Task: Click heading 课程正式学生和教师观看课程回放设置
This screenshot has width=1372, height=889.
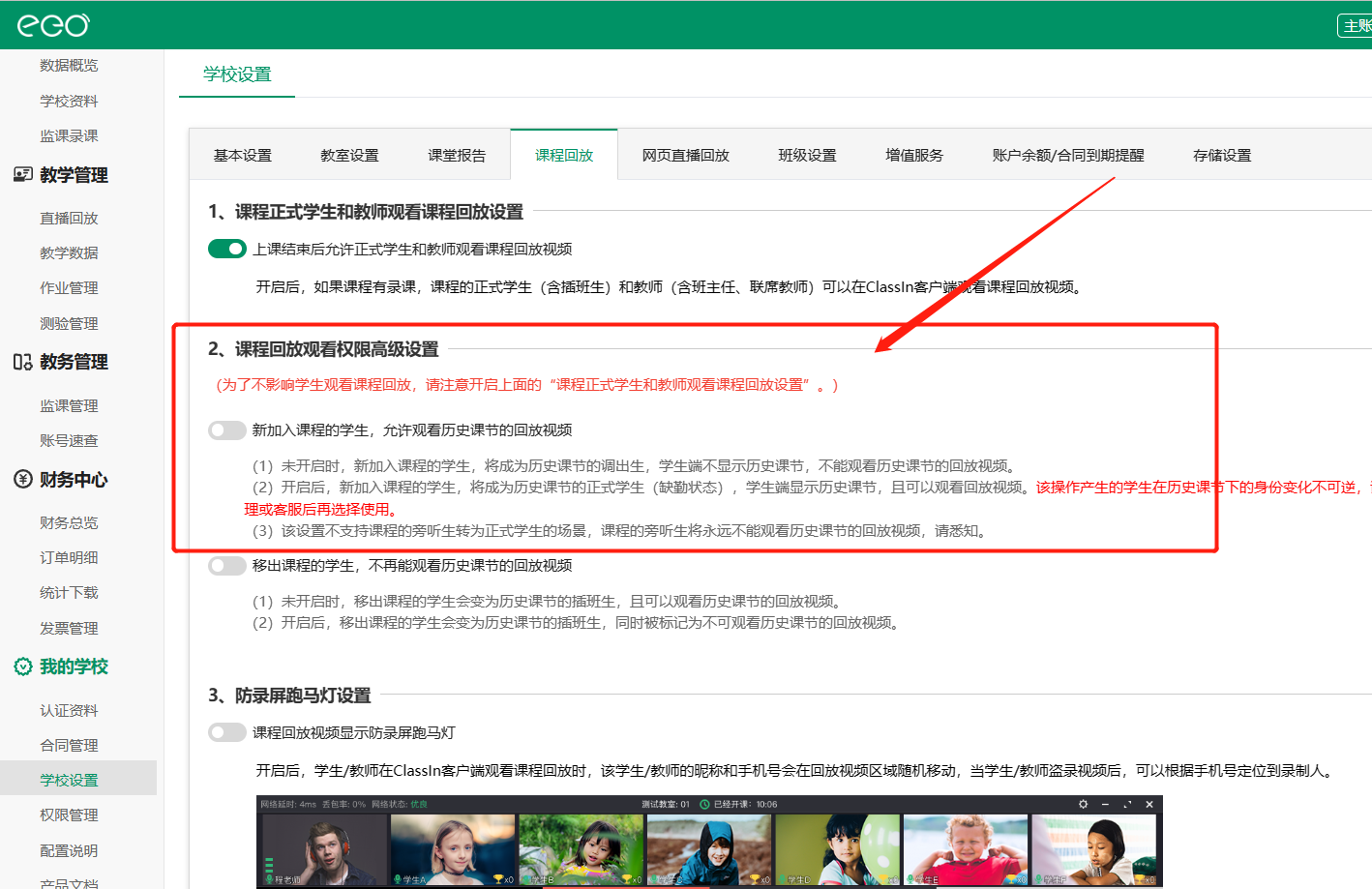Action: pyautogui.click(x=379, y=212)
